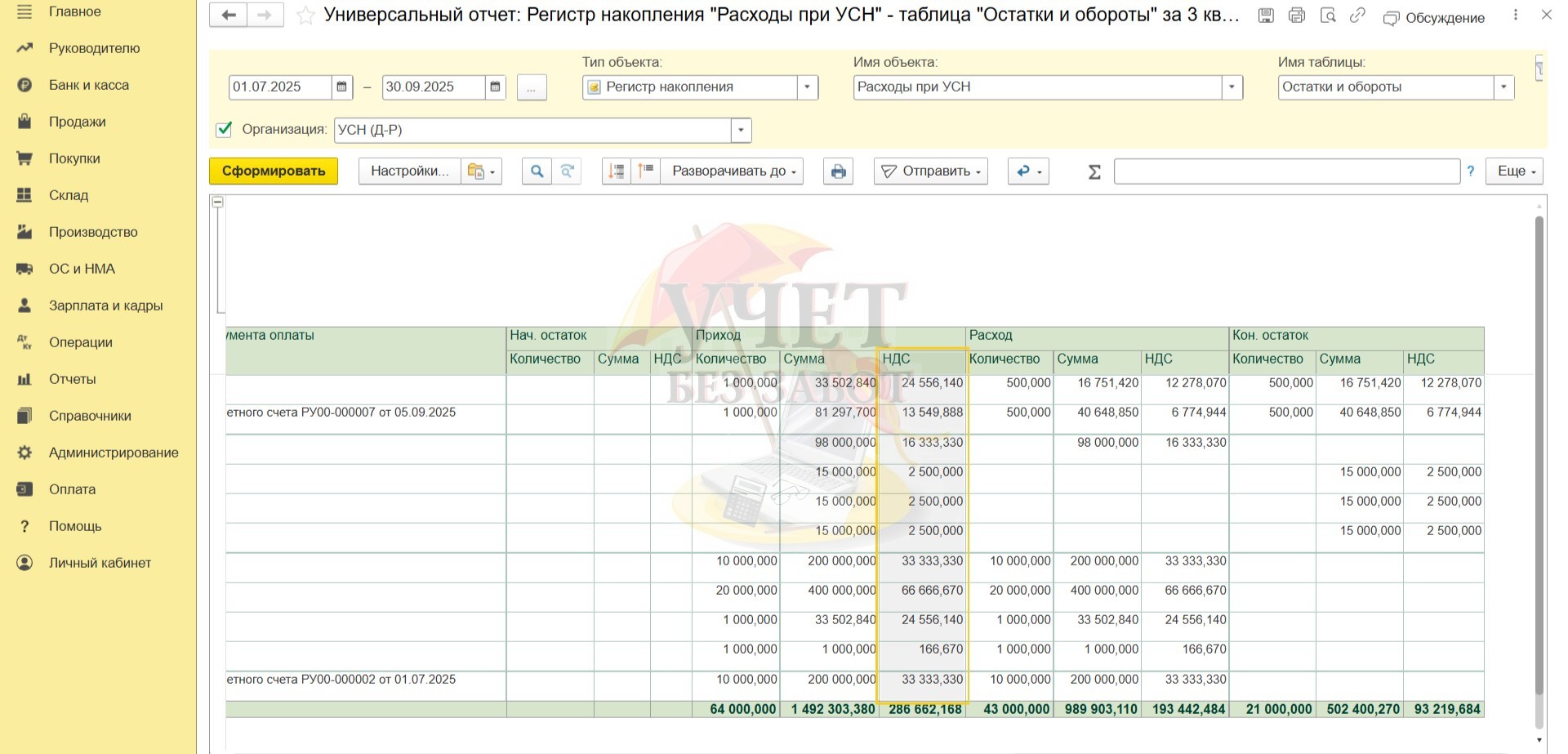Screen dimensions: 1568x754
Task: Go to Зарплата и кадры section
Action: pyautogui.click(x=105, y=306)
